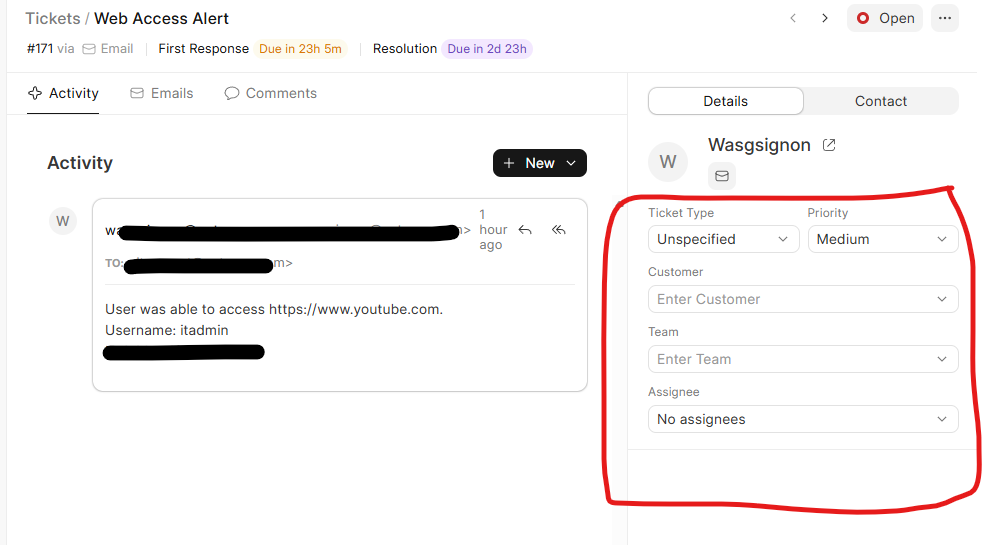Go to the previous ticket arrow
This screenshot has height=545, width=983.
pyautogui.click(x=793, y=18)
